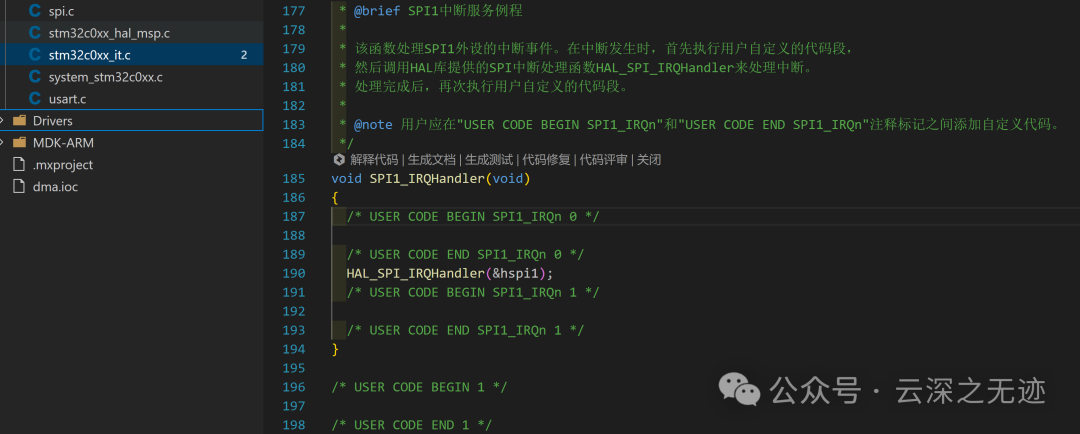Click the C file icon beside spi.c

tap(35, 11)
